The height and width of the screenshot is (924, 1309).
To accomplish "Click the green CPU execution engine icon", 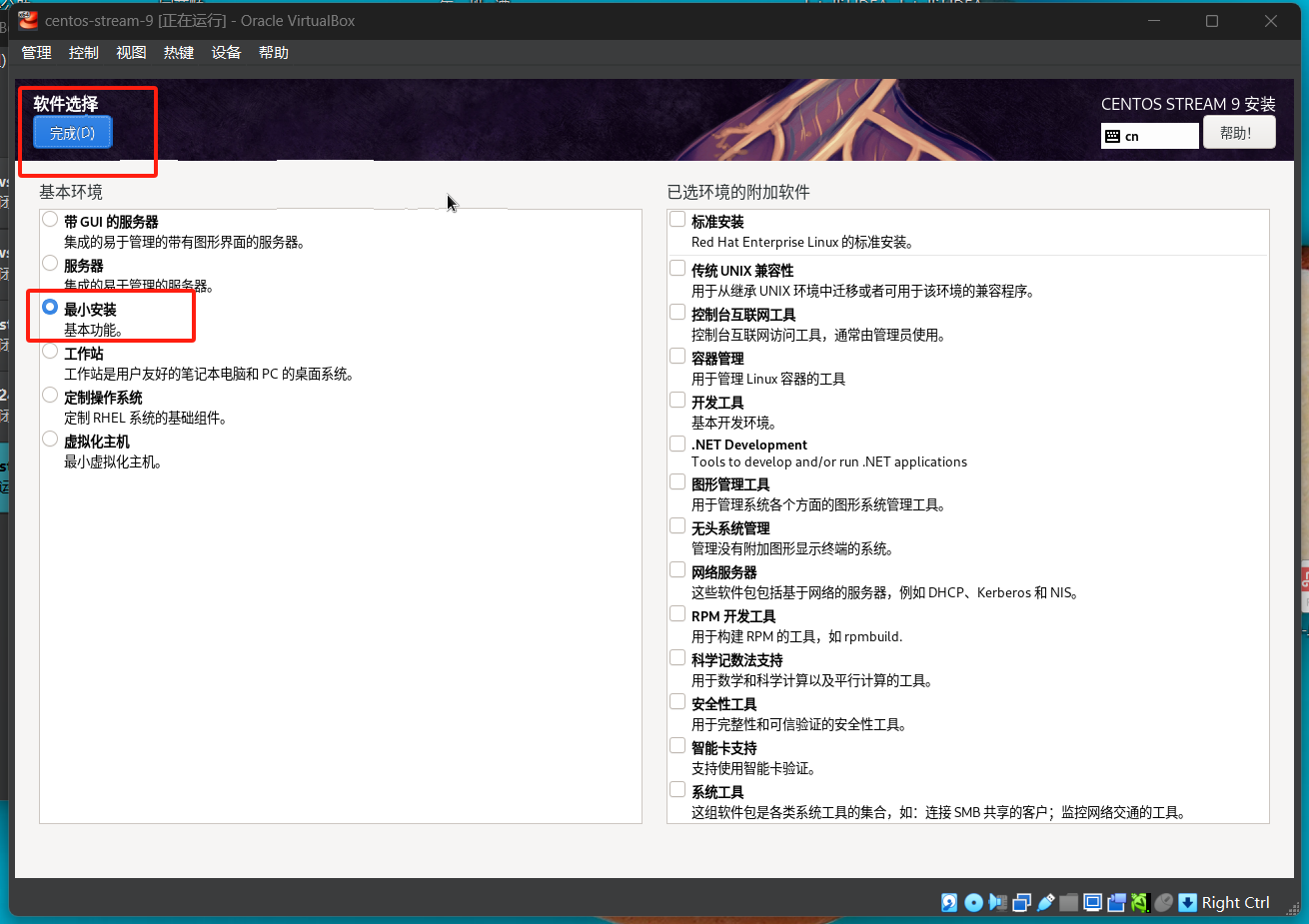I will tap(1140, 902).
